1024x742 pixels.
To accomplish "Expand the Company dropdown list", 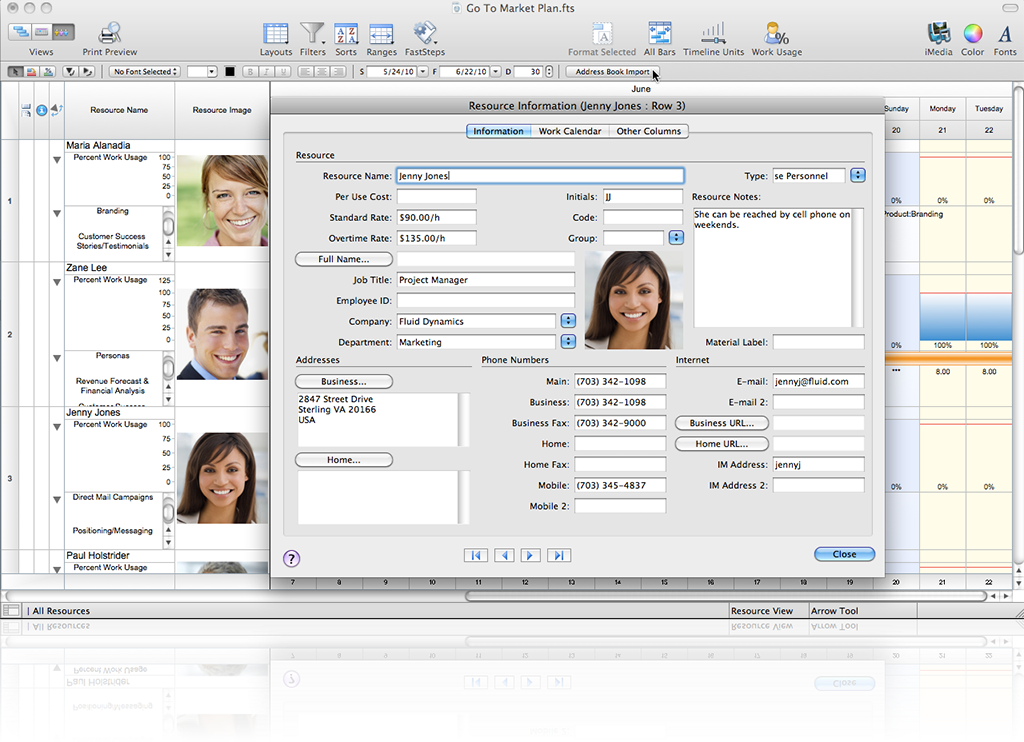I will click(x=568, y=321).
